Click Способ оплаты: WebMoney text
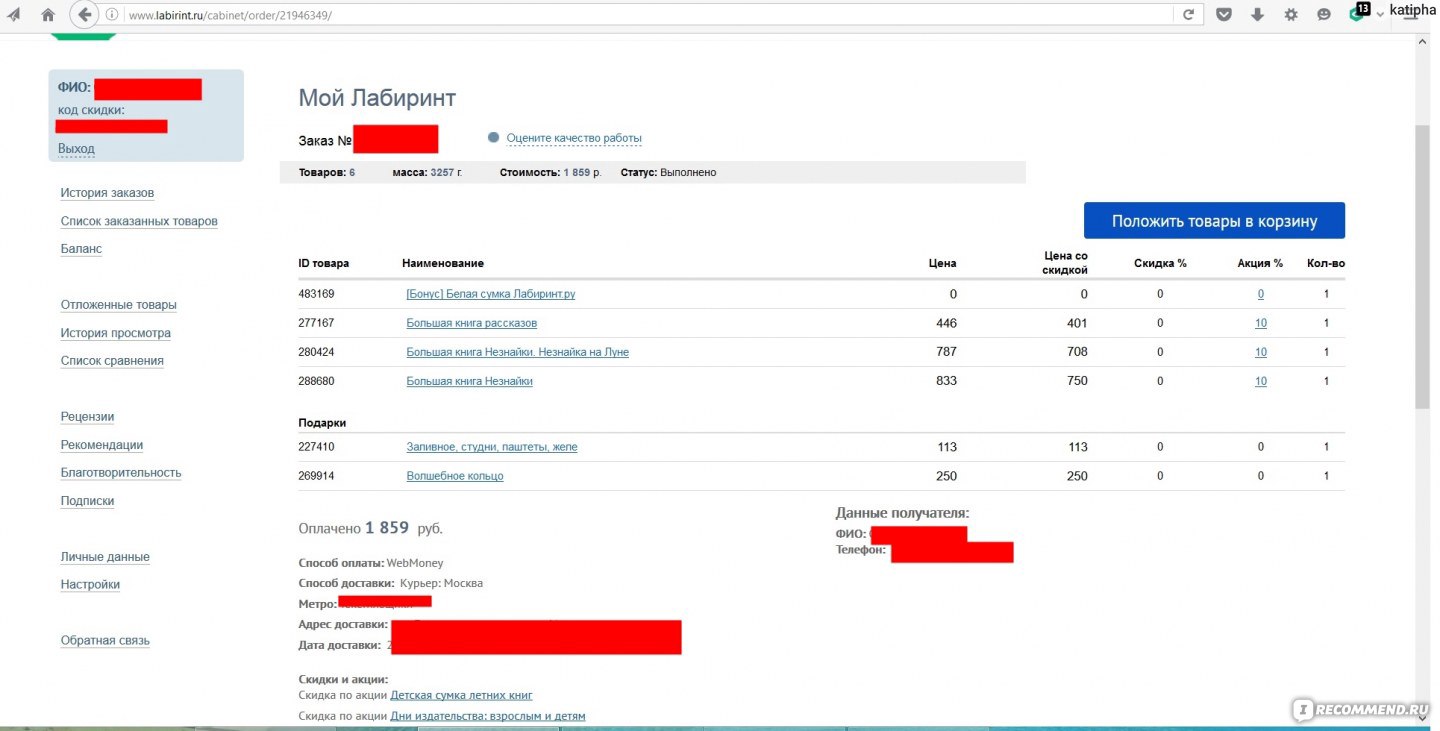This screenshot has width=1440, height=731. point(371,563)
